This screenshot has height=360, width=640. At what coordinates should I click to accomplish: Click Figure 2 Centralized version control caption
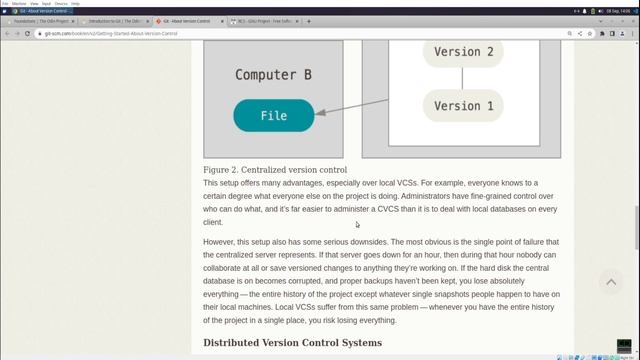(275, 170)
